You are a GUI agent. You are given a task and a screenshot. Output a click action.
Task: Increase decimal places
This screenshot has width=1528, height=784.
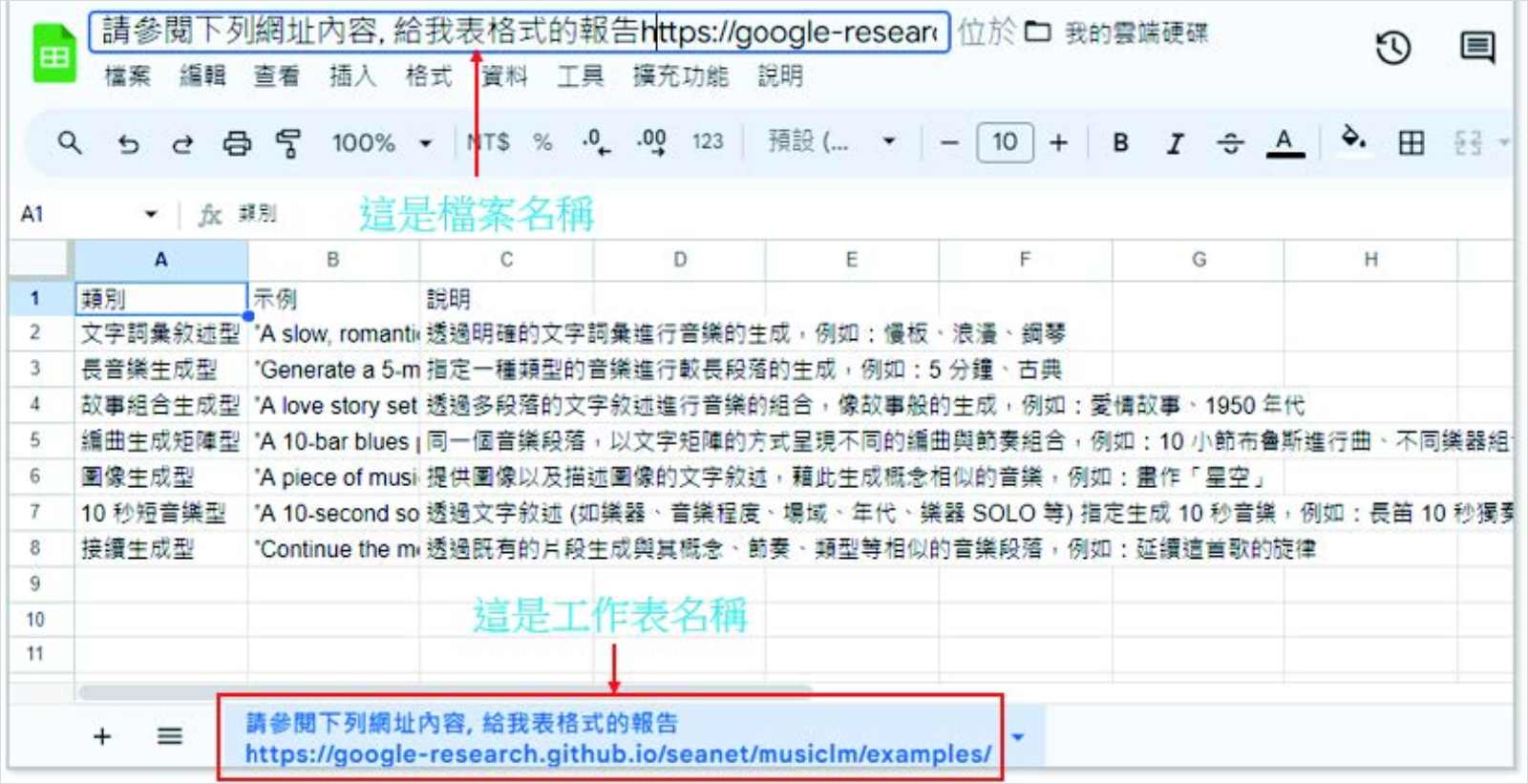652,142
